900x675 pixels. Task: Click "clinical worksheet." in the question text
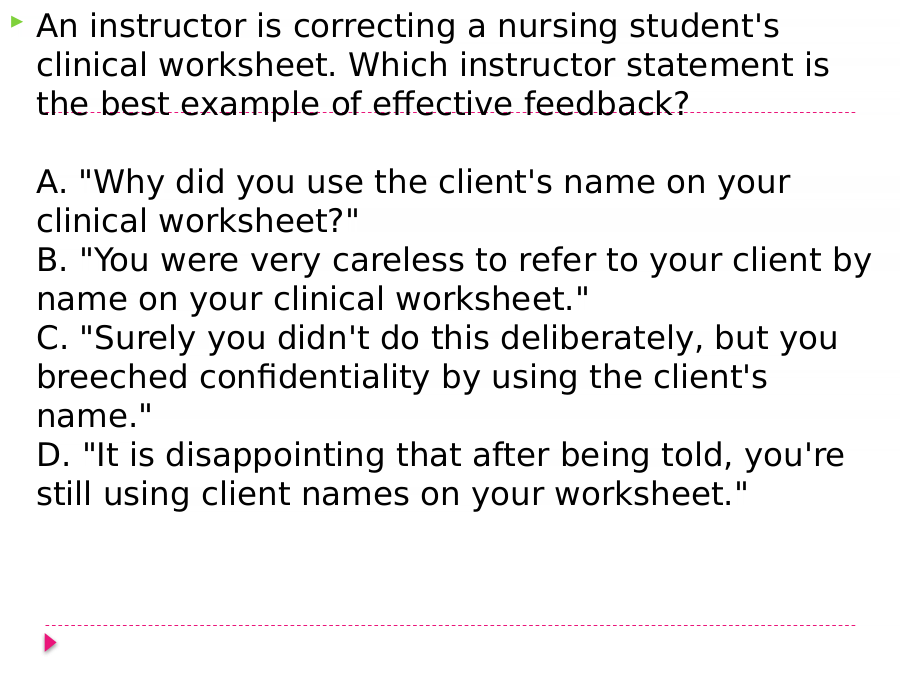point(186,65)
